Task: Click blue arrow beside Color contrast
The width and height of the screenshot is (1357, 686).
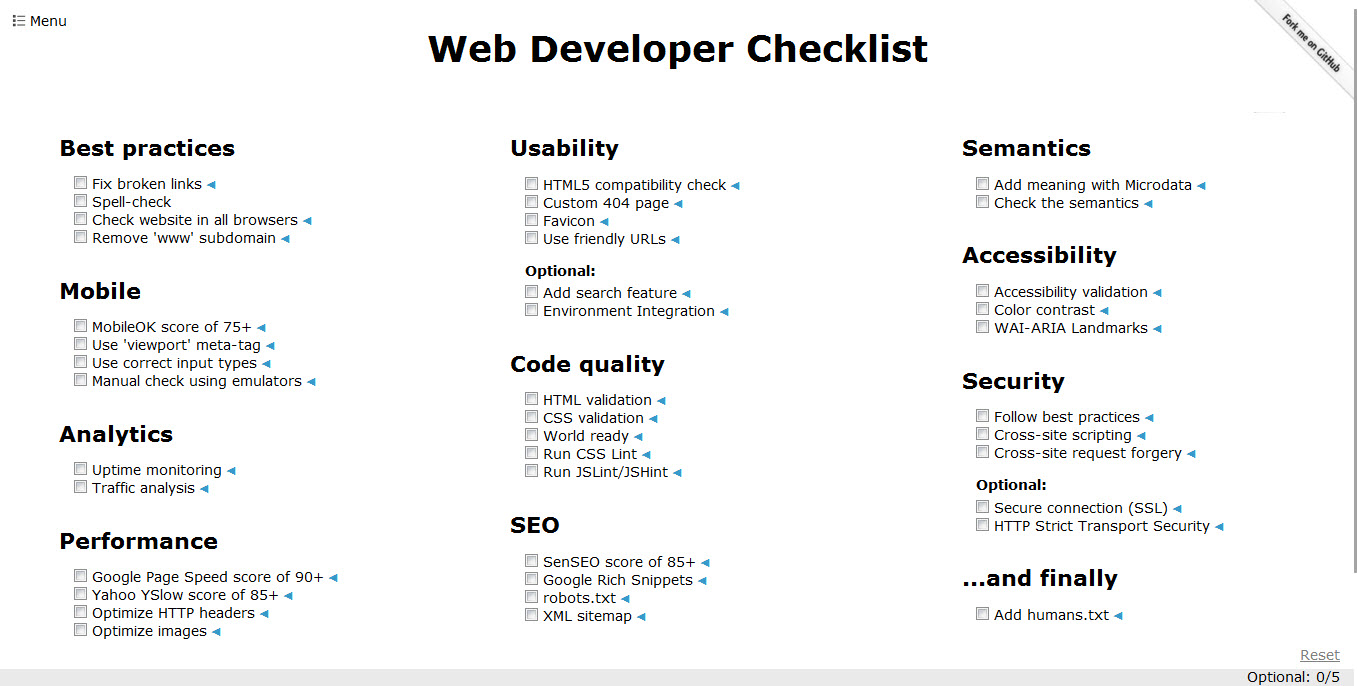Action: (1104, 311)
